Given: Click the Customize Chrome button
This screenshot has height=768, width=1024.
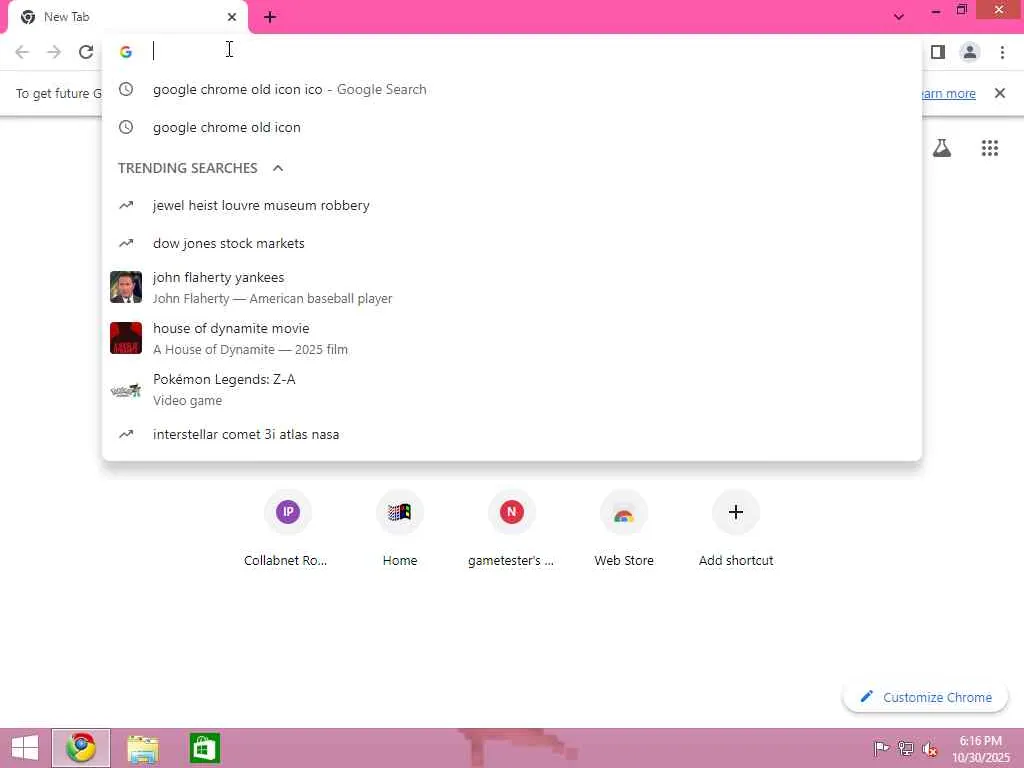Looking at the screenshot, I should (925, 697).
